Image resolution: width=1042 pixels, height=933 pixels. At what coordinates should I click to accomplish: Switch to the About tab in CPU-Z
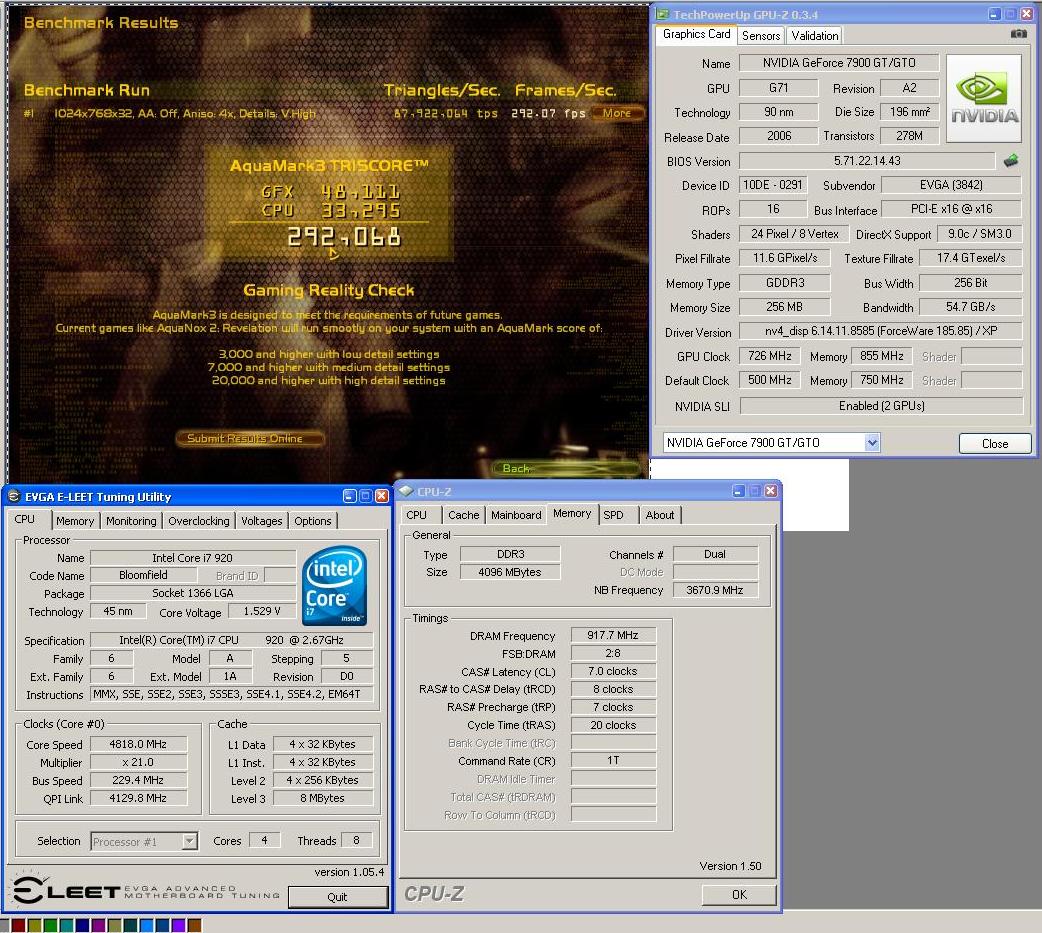pyautogui.click(x=660, y=515)
